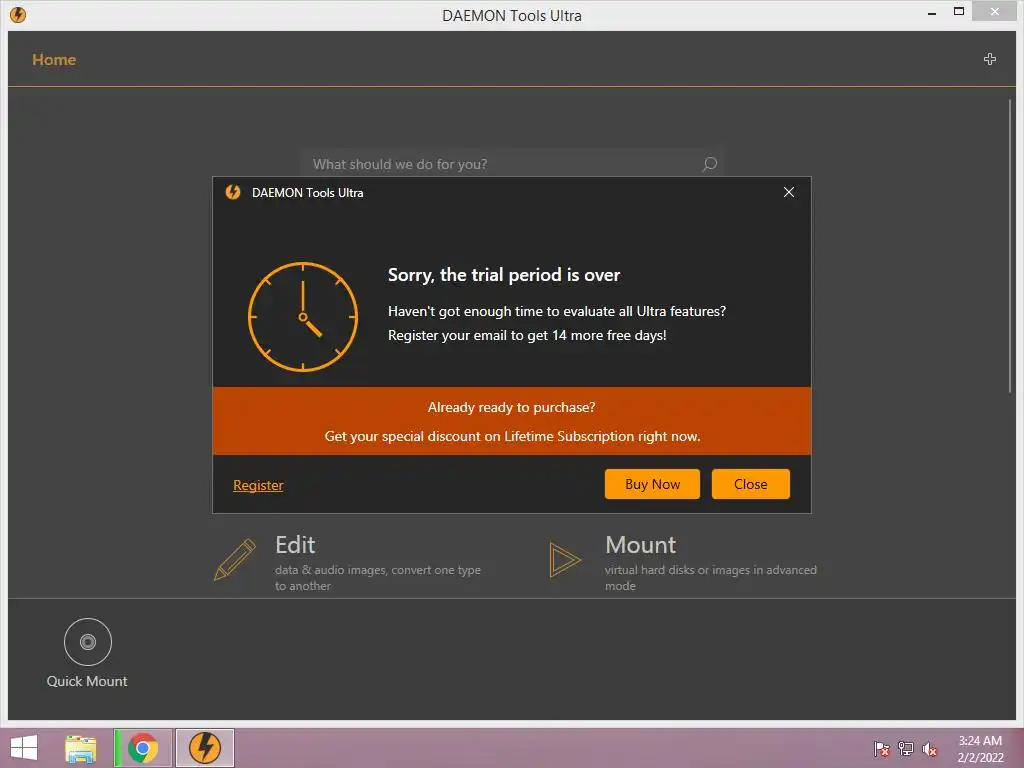The width and height of the screenshot is (1024, 768).
Task: Click the clock icon in the trial dialog
Action: click(302, 317)
